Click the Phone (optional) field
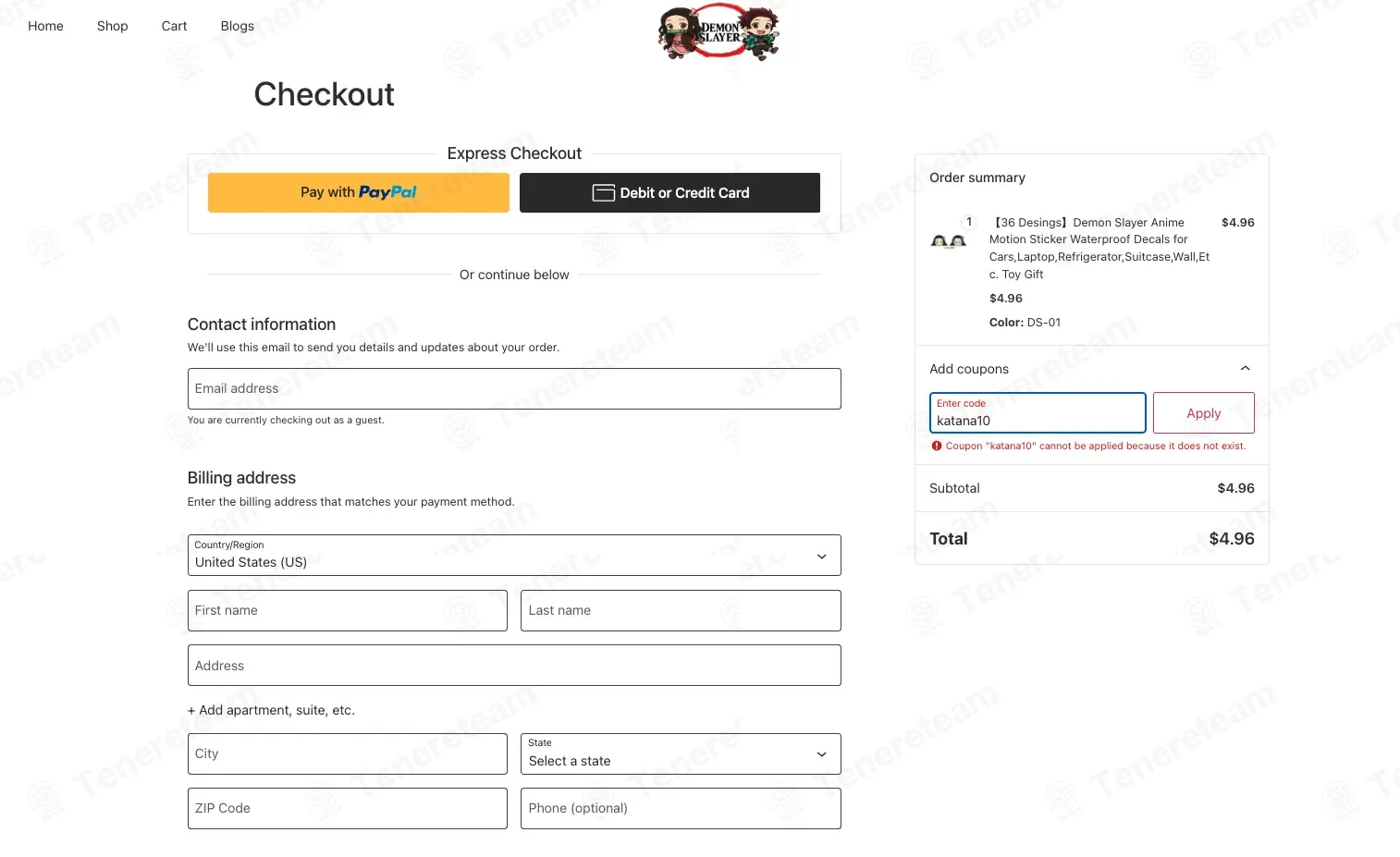This screenshot has width=1400, height=857. (x=681, y=808)
